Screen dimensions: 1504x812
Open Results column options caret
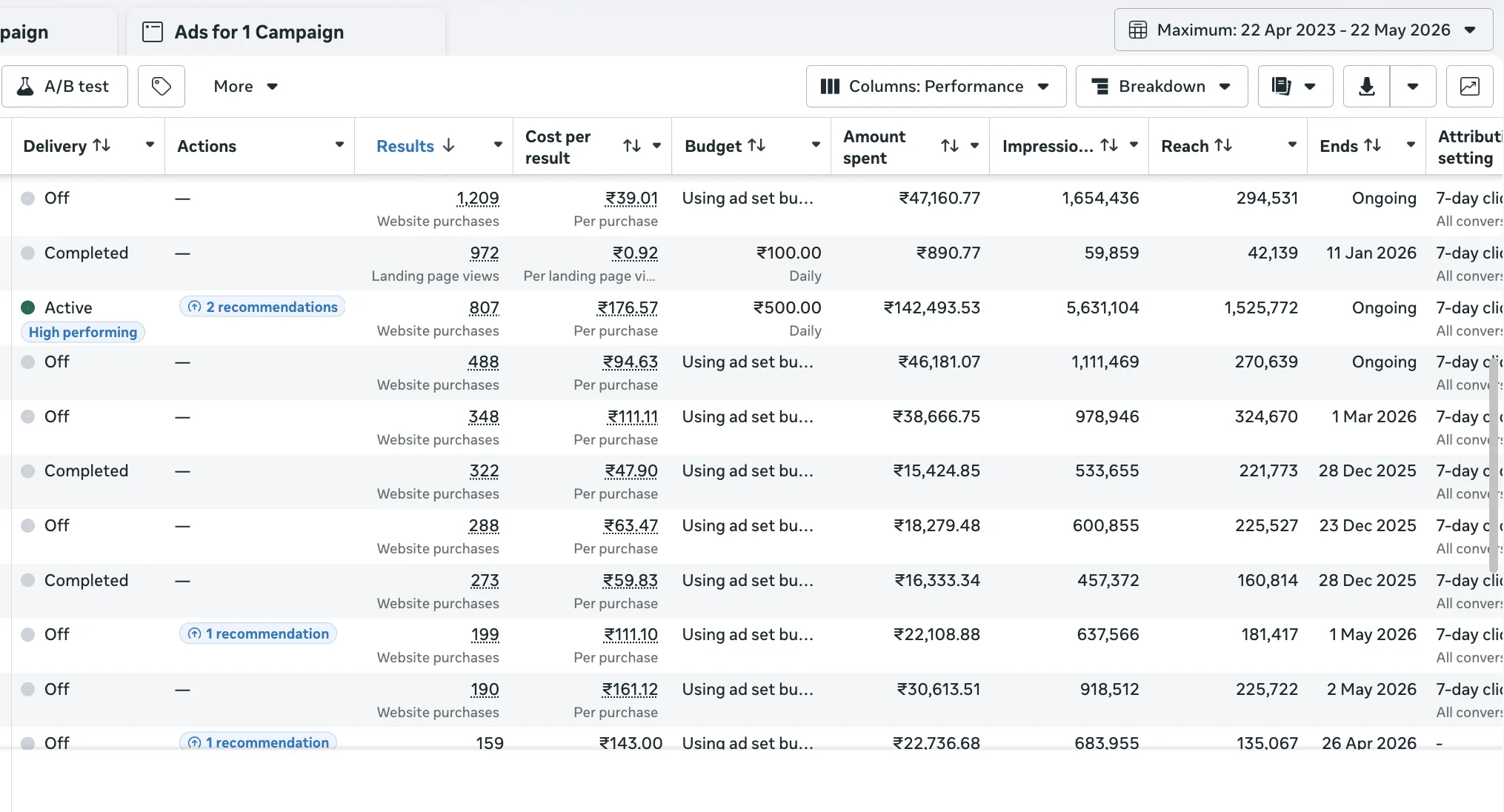498,145
